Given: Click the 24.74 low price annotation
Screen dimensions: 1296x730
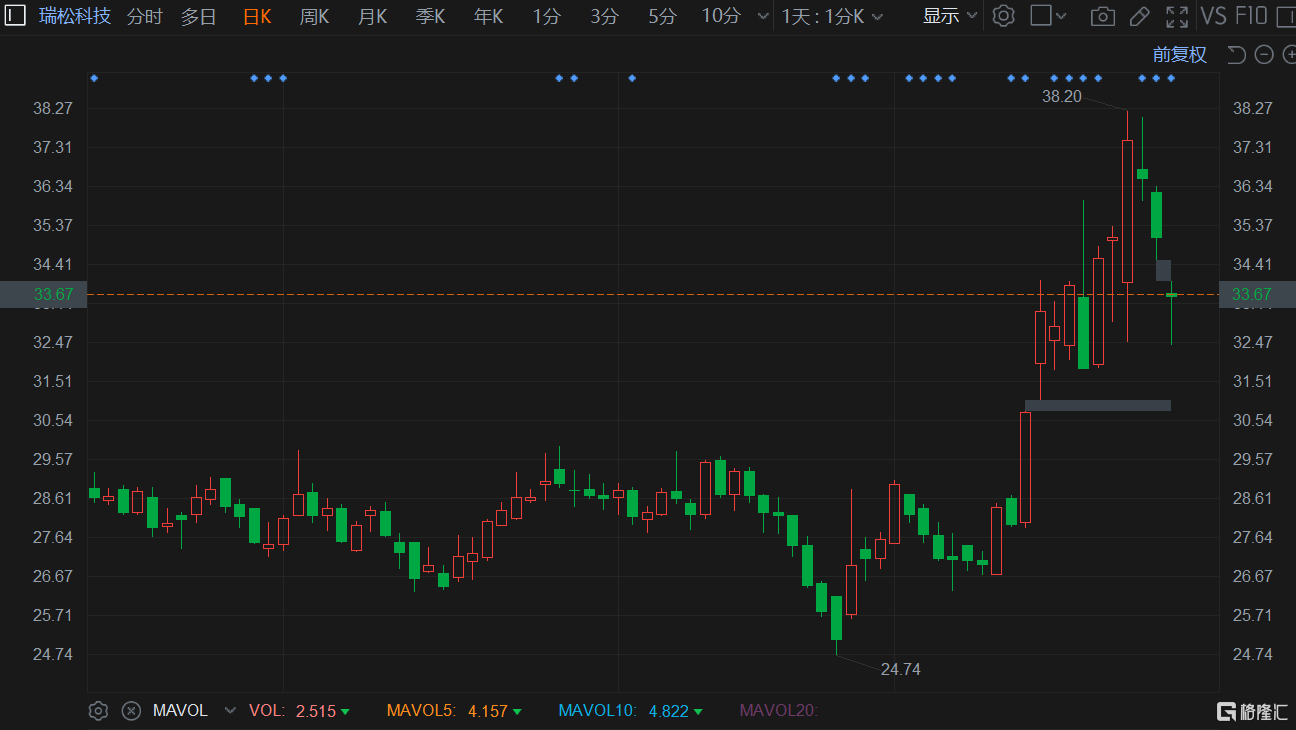Looking at the screenshot, I should [x=901, y=669].
